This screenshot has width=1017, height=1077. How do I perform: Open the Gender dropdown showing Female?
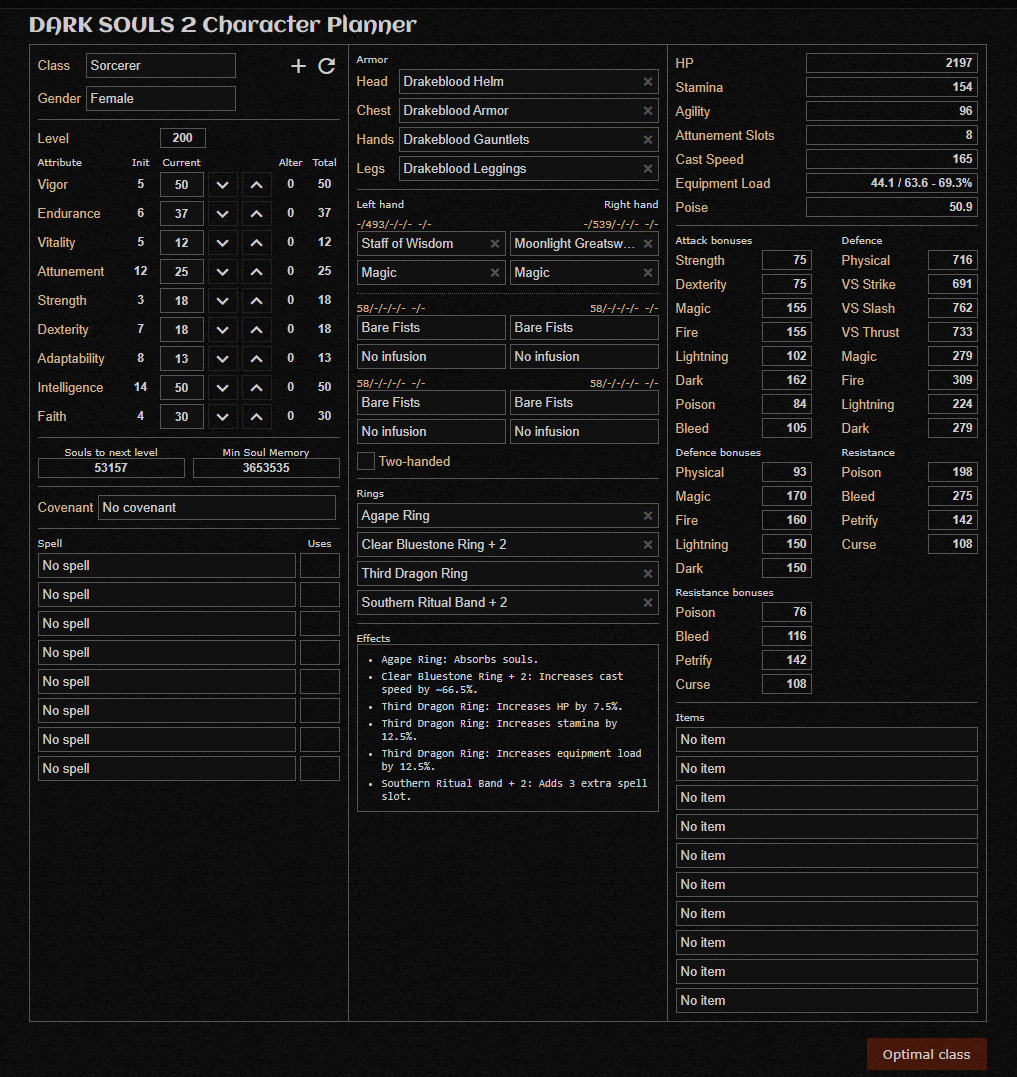[x=161, y=99]
